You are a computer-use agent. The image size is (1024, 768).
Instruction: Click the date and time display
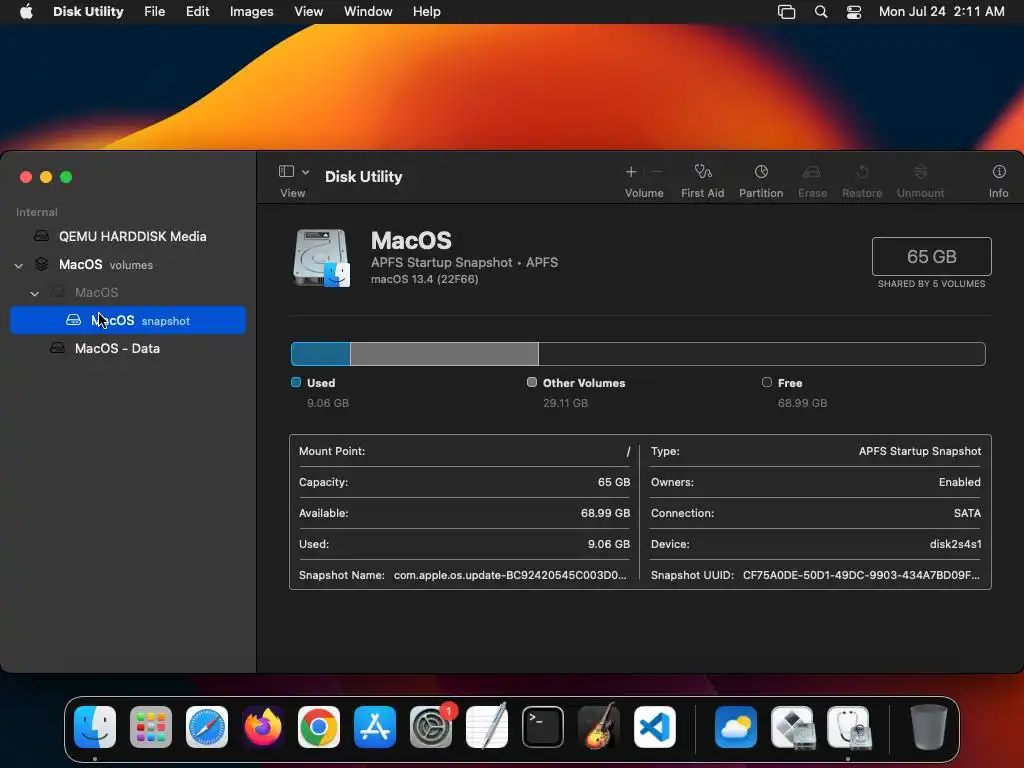[941, 12]
